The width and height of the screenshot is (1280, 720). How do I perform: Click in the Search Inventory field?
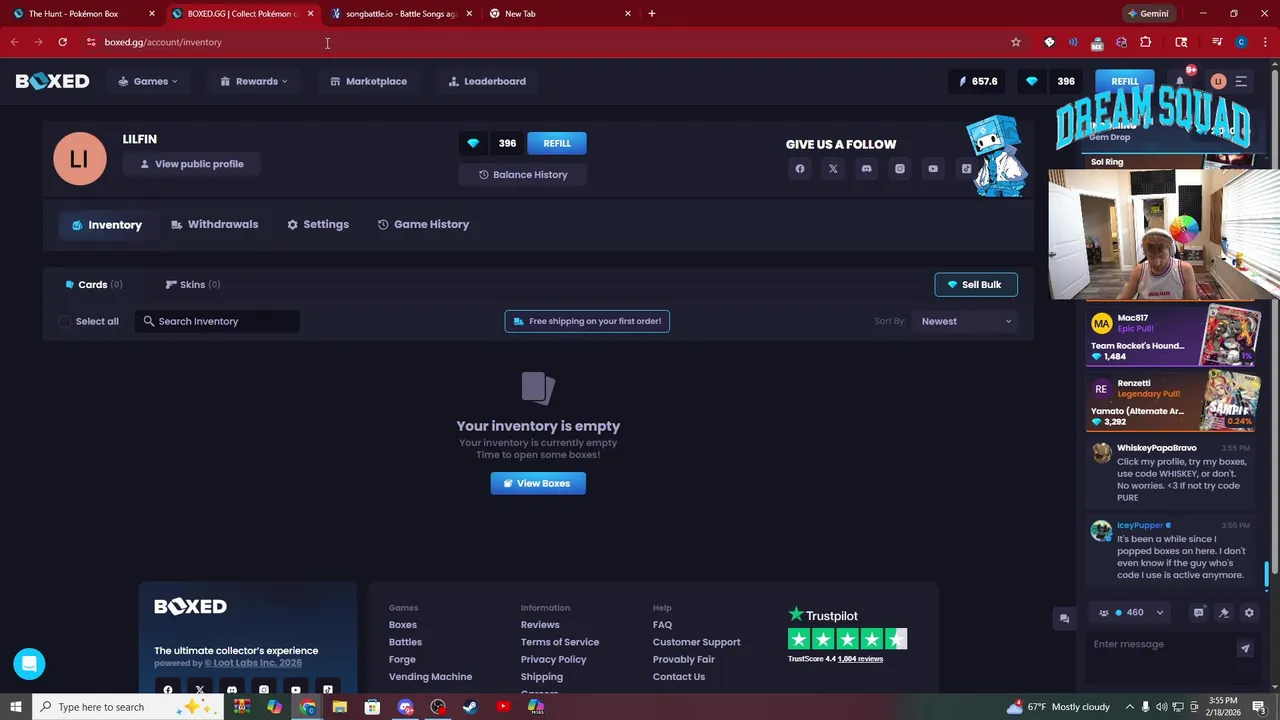(x=217, y=321)
